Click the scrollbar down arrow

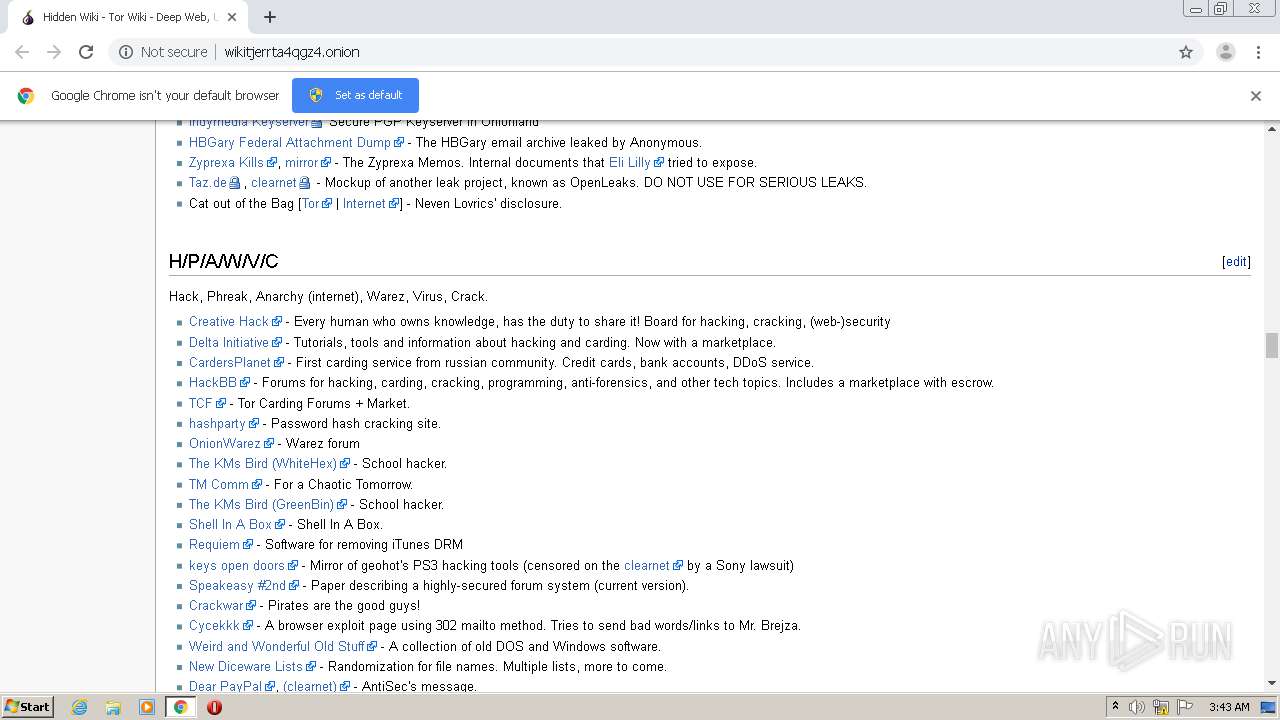[1272, 684]
